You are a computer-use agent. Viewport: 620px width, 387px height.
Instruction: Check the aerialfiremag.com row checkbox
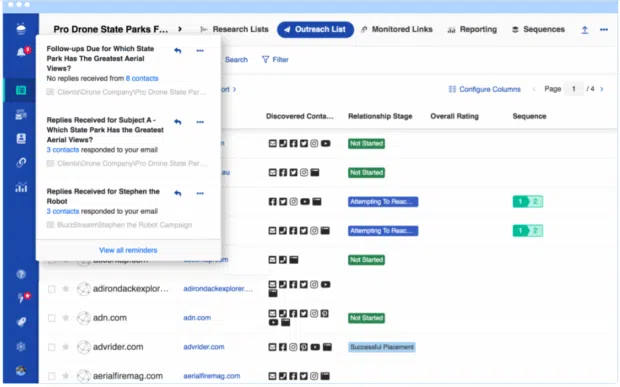tap(51, 376)
